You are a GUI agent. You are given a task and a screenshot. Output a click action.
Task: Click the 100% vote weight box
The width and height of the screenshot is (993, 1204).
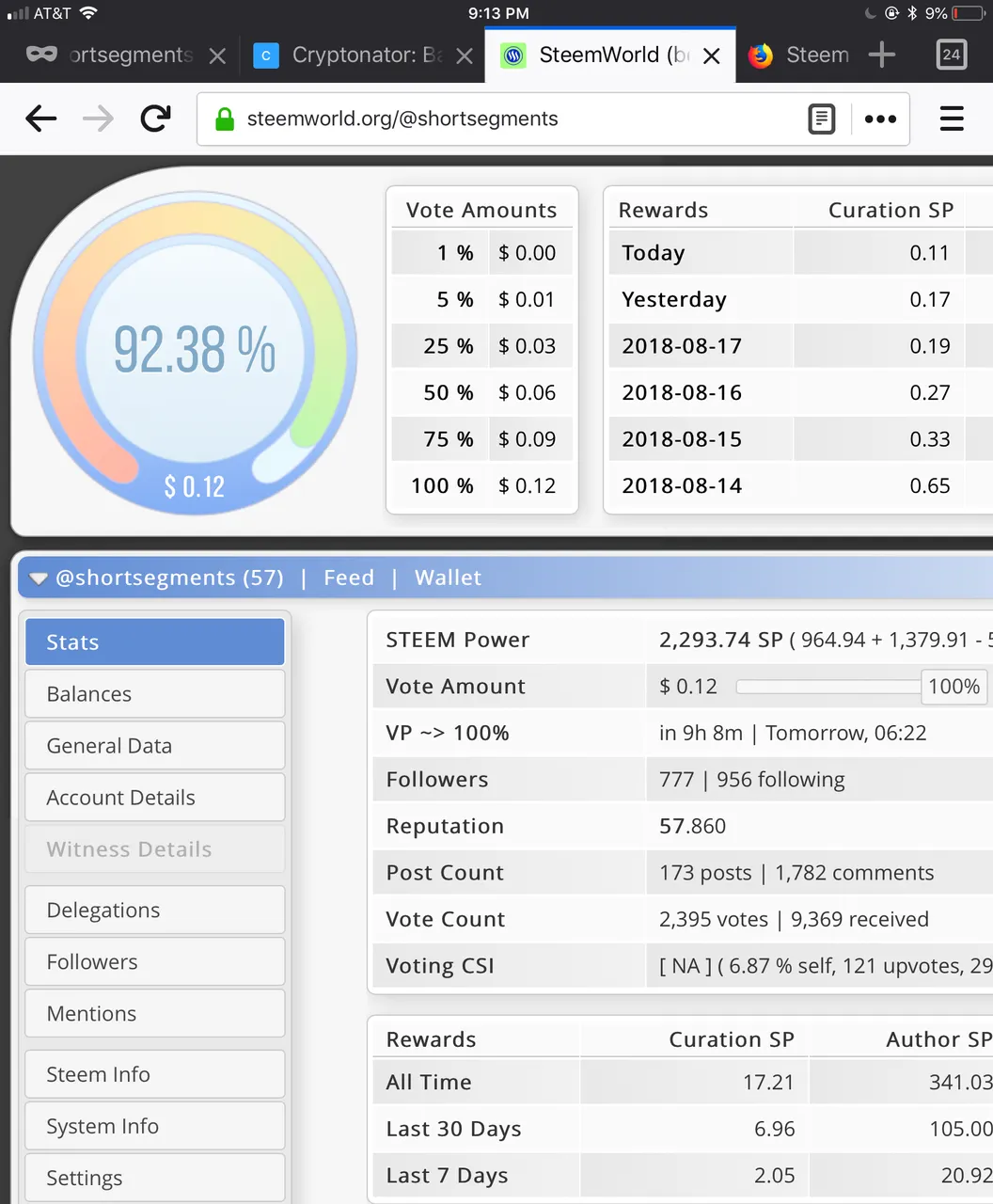pos(954,687)
